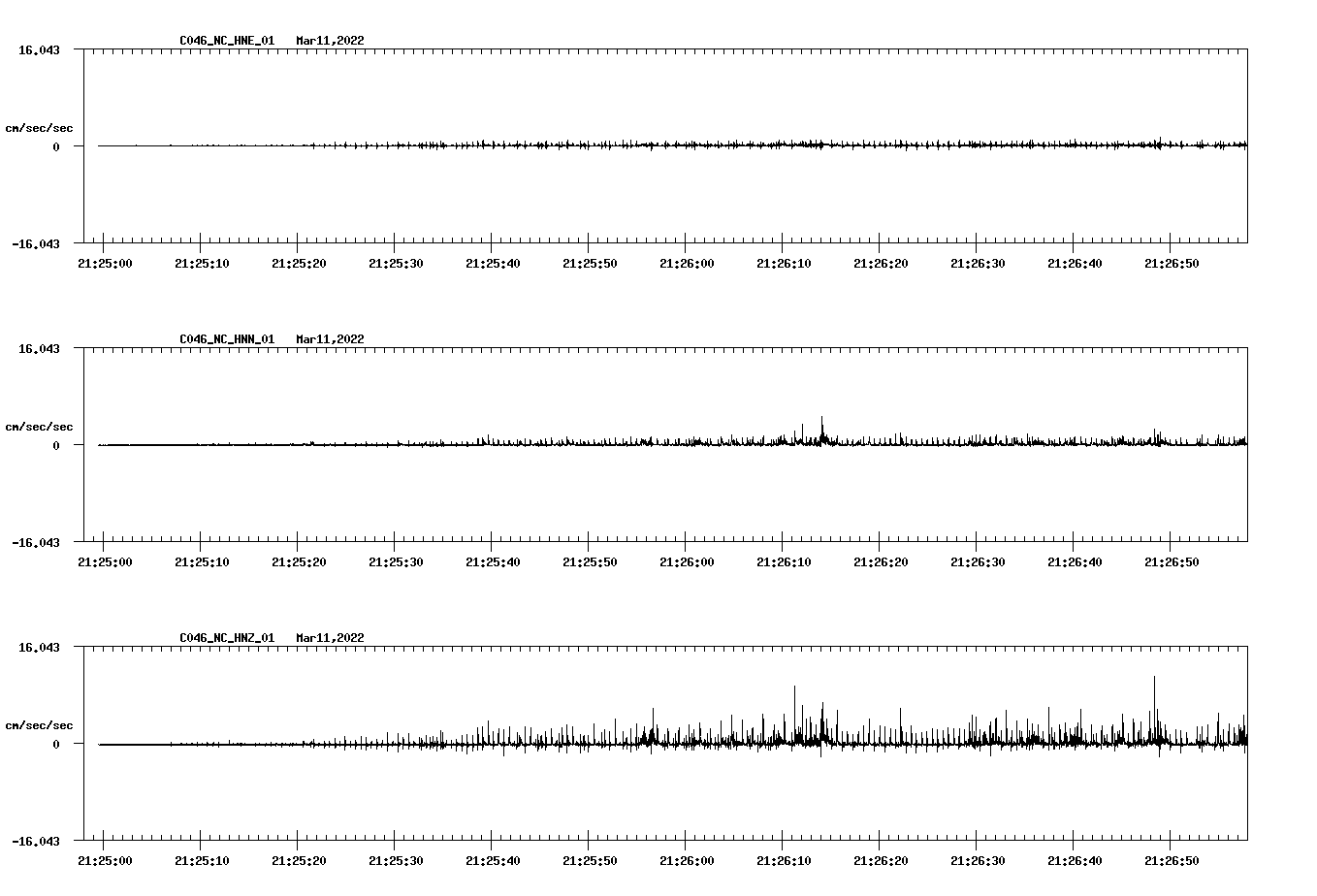
Task: Click the 21:25:50 time label on the HNE axis
Action: tap(590, 264)
